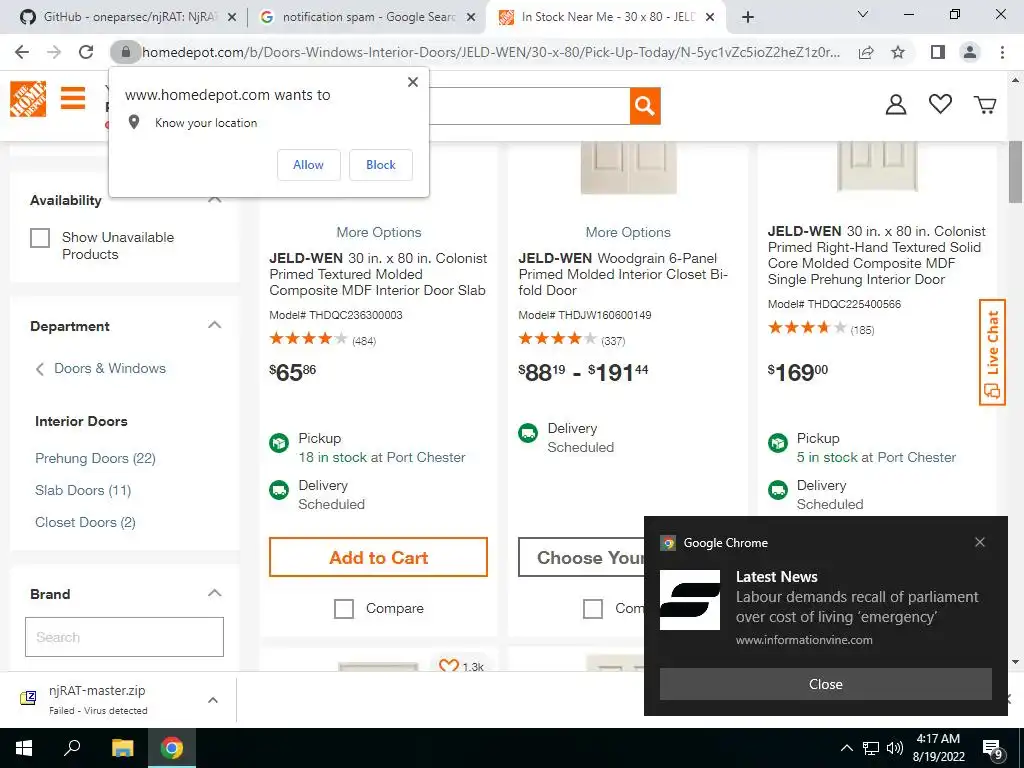Collapse the Availability filter section
The image size is (1024, 768).
click(x=214, y=200)
